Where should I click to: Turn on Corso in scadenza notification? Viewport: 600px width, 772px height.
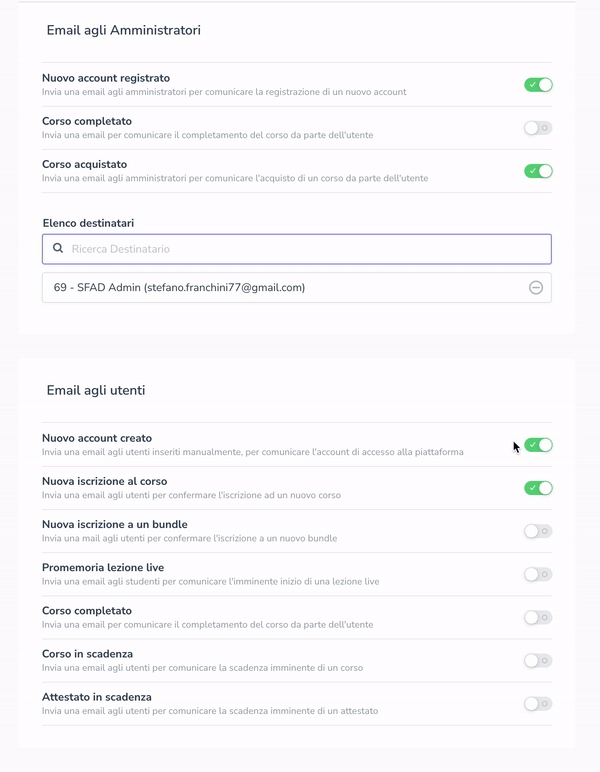coord(538,660)
